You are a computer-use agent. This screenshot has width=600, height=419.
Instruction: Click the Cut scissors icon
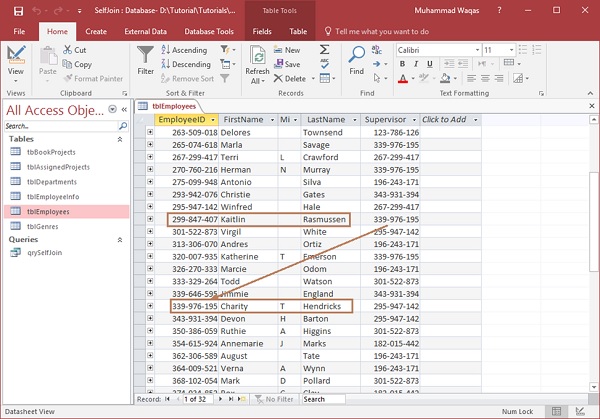pyautogui.click(x=67, y=49)
